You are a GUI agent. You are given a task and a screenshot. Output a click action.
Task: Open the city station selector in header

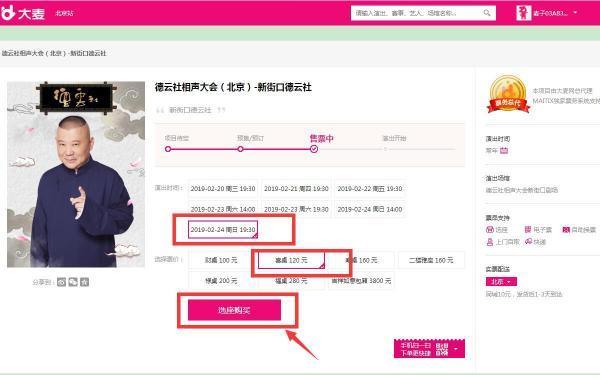point(65,13)
